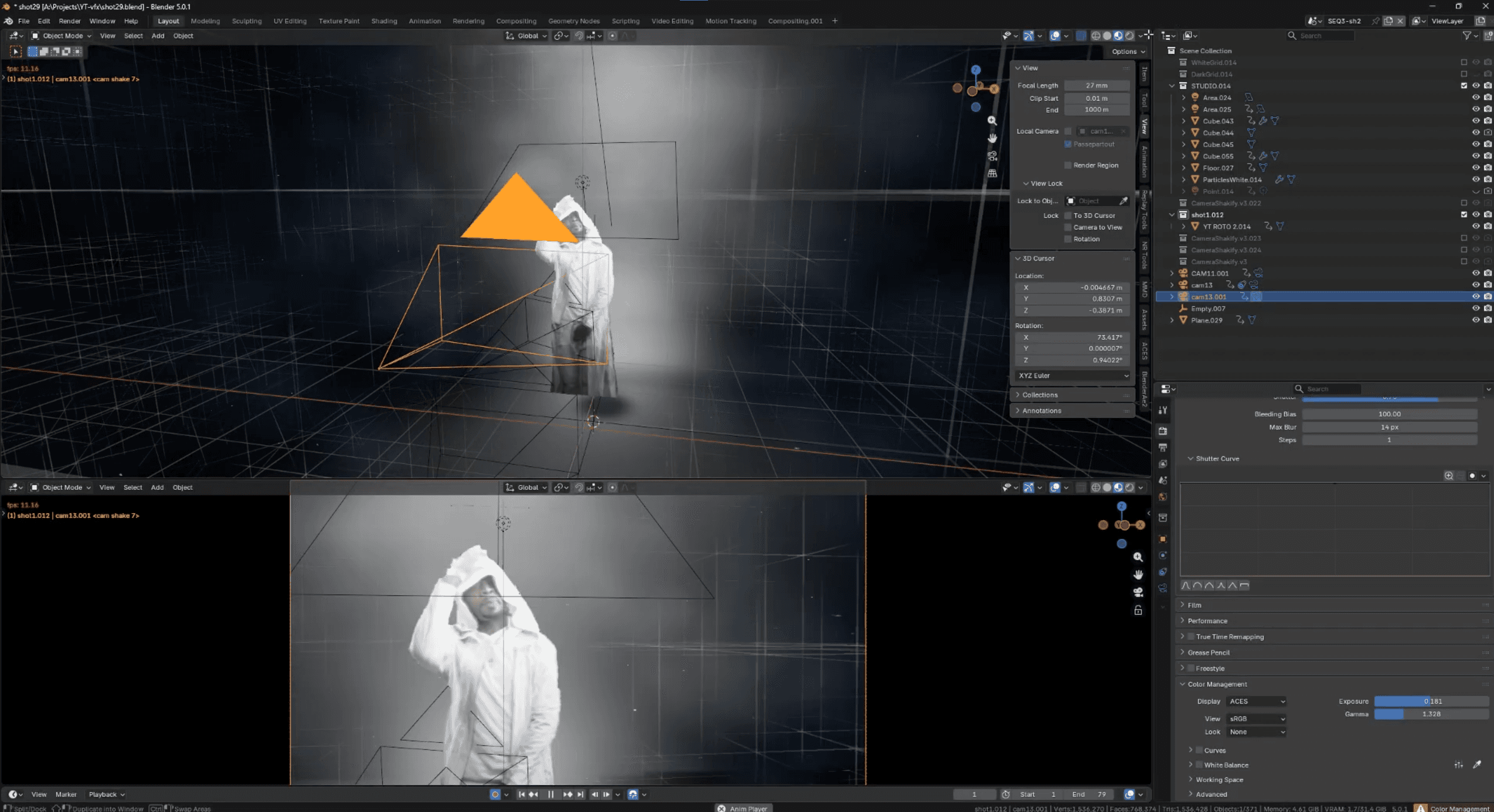Hide Cube.043 with its eye icon
The height and width of the screenshot is (812, 1494).
coord(1475,121)
